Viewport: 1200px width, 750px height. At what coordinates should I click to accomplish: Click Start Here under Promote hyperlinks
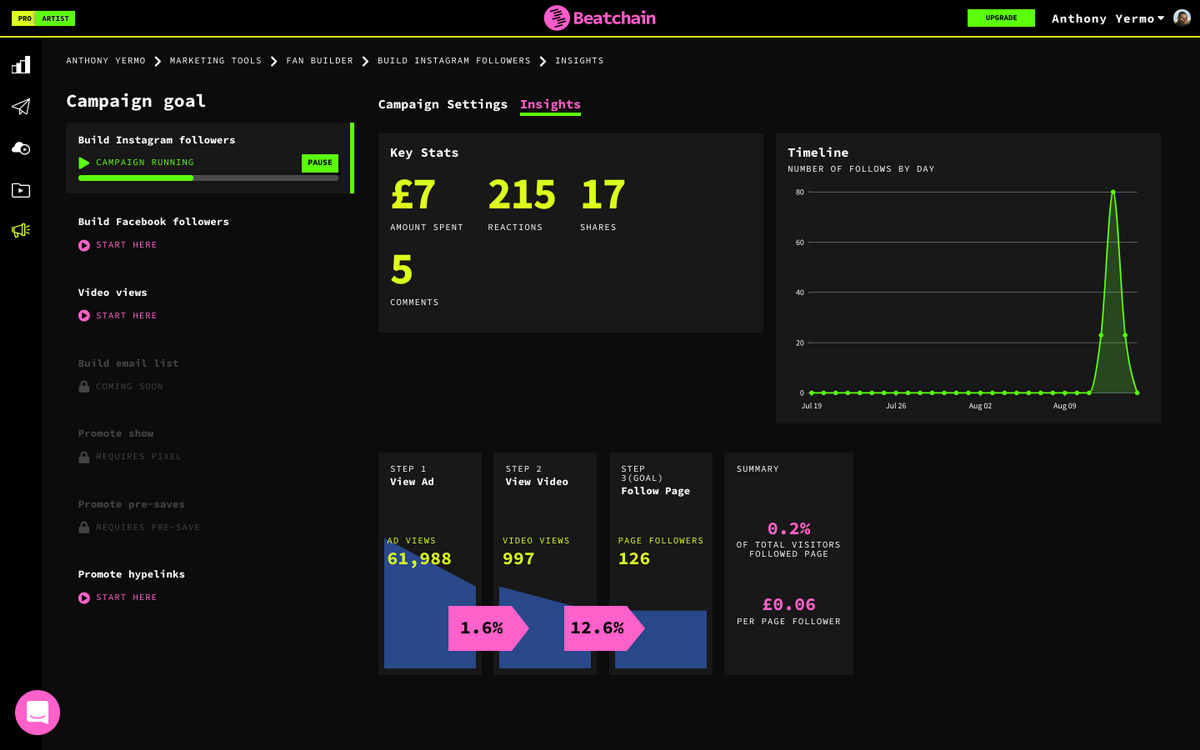(127, 598)
